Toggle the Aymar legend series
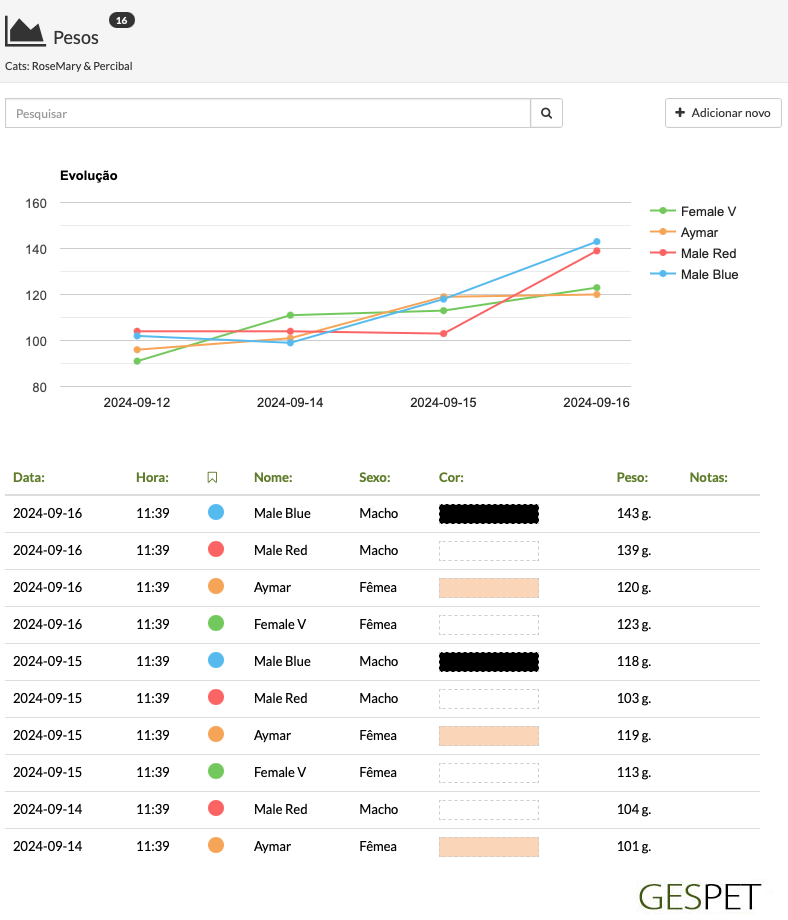Screen dimensions: 788x920 [684, 232]
